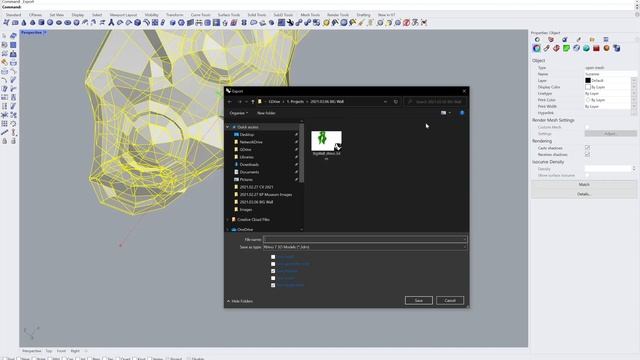Click the search box in Export dialog
The width and height of the screenshot is (640, 360).
point(436,102)
